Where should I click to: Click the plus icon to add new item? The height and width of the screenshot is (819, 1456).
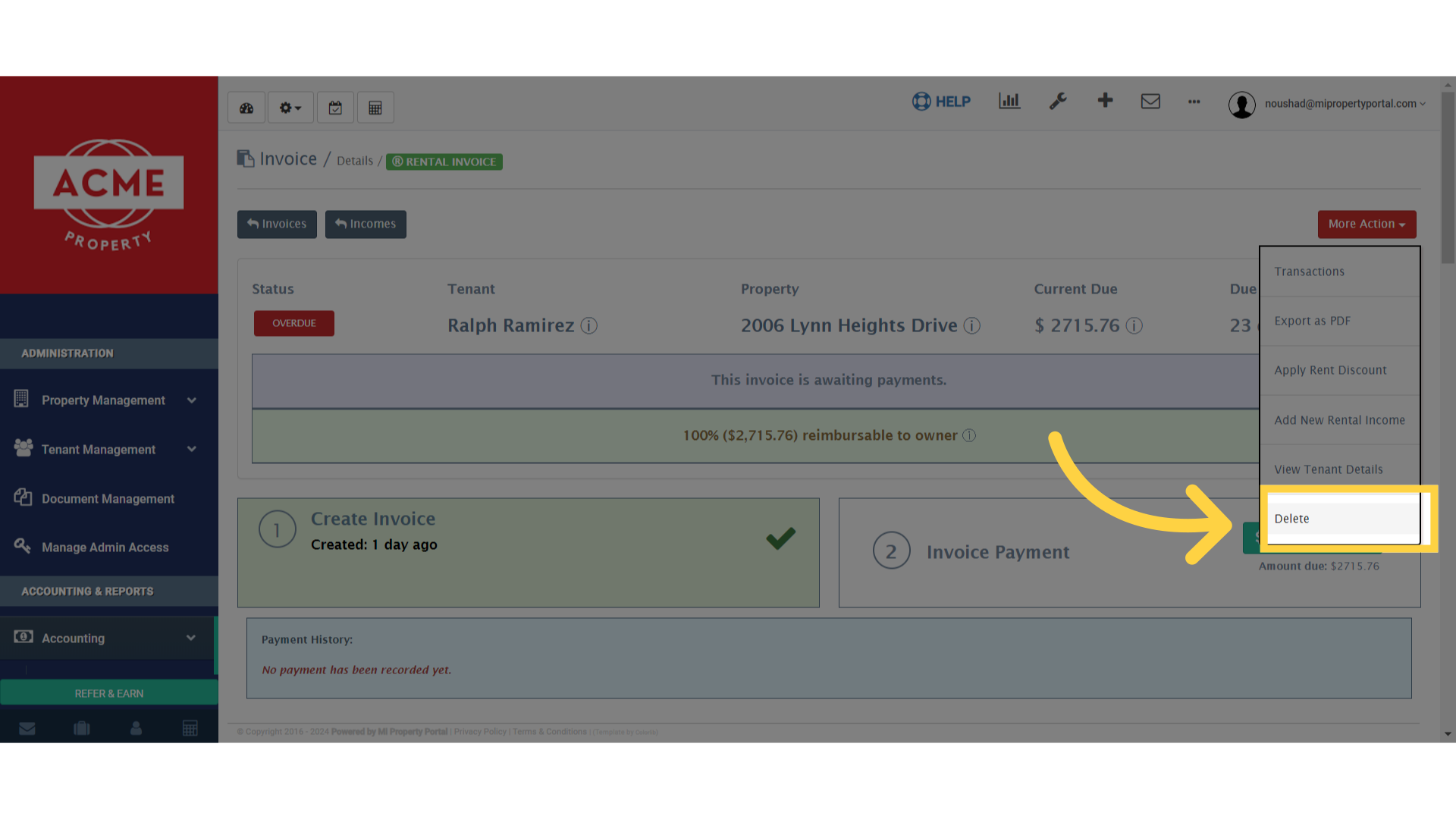point(1105,101)
